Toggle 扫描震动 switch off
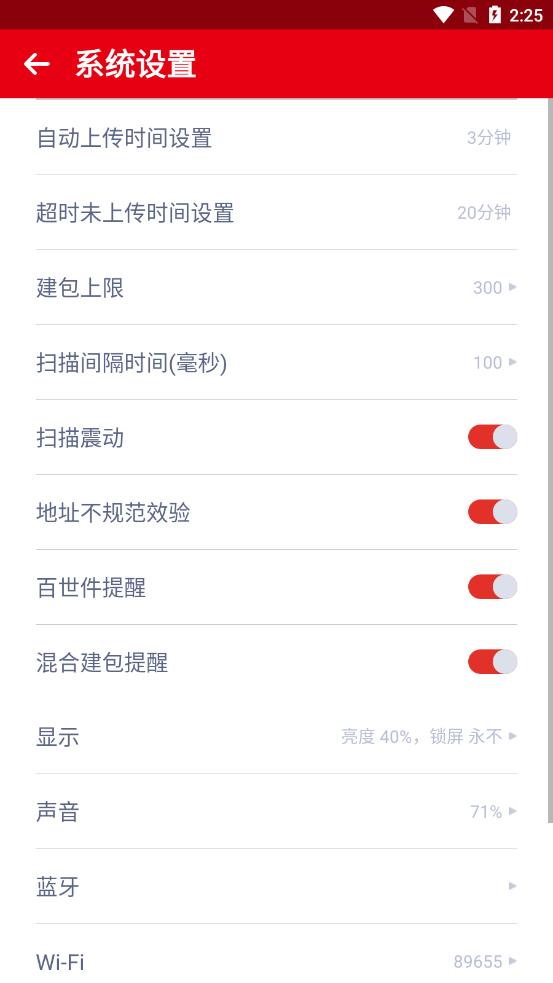The width and height of the screenshot is (553, 983). coord(492,437)
